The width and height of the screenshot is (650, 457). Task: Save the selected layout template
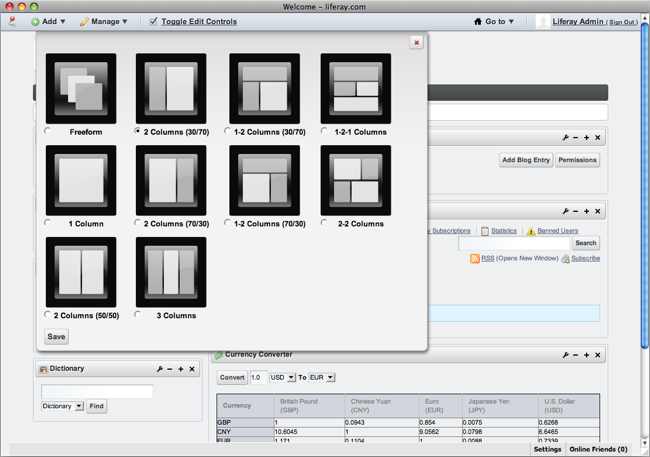click(56, 336)
